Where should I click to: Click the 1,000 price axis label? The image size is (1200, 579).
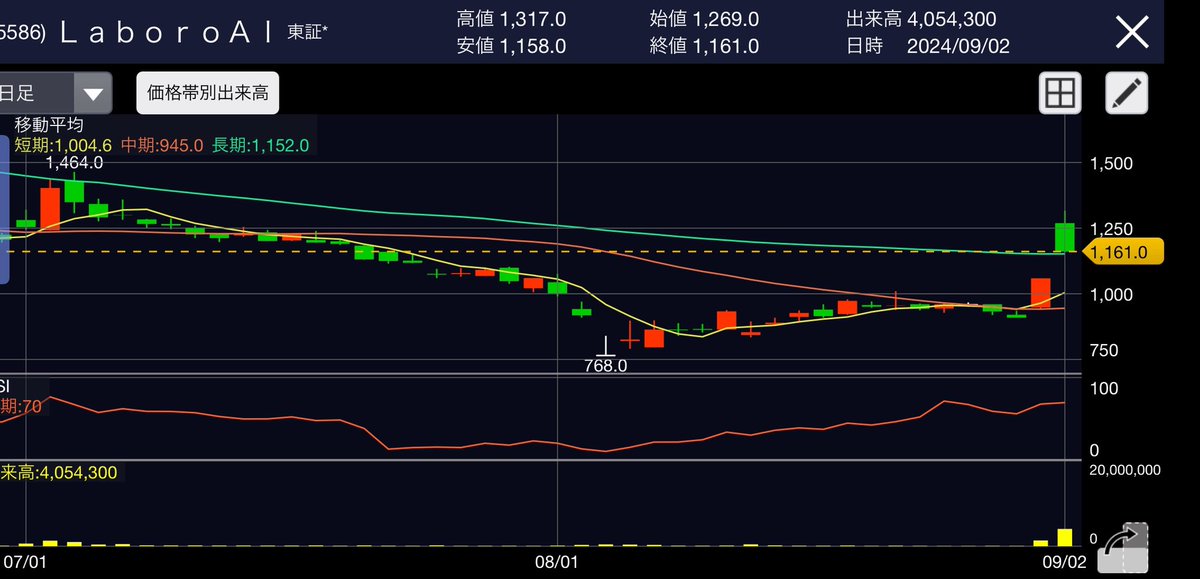tap(1111, 294)
